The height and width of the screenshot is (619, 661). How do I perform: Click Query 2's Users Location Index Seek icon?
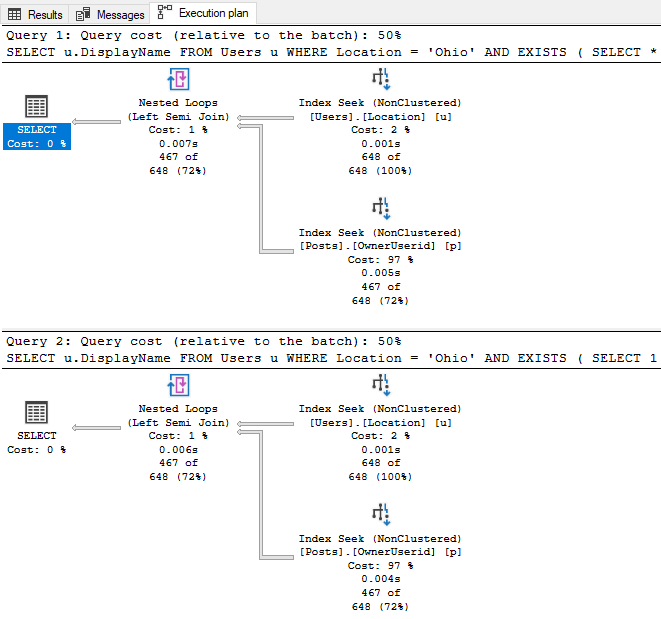point(380,386)
